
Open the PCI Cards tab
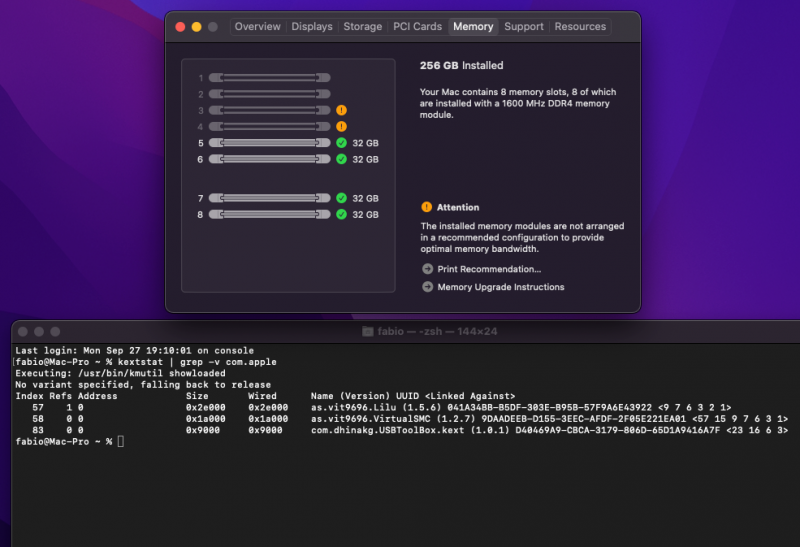[x=417, y=27]
